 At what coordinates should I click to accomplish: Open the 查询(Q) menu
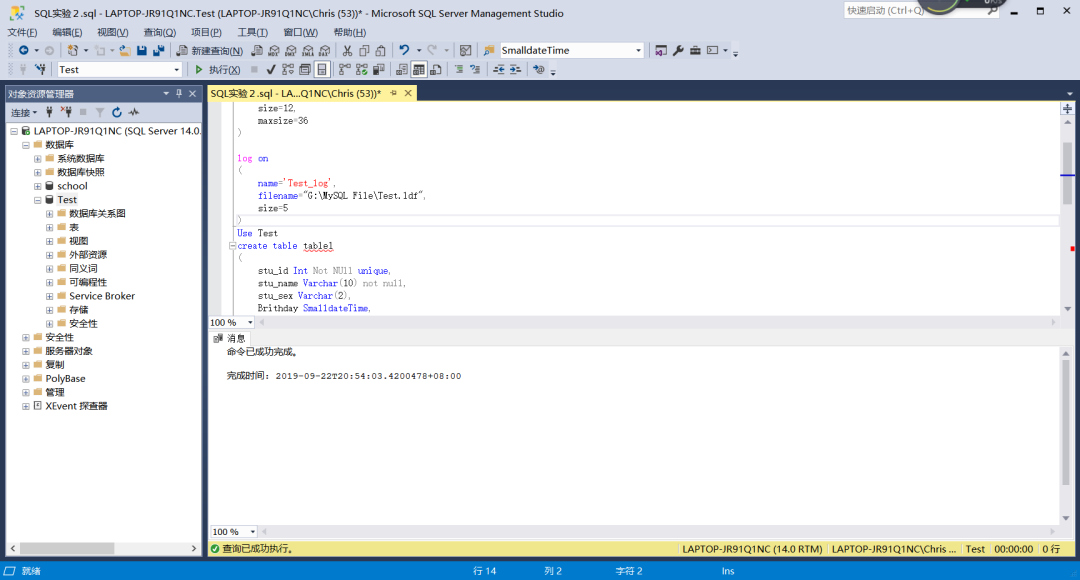point(159,32)
